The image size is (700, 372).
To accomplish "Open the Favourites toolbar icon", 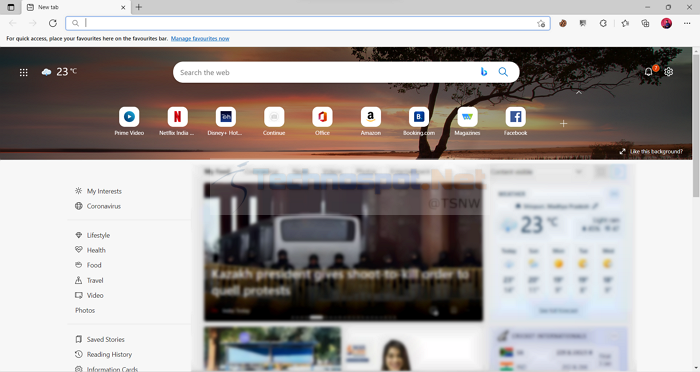I will pyautogui.click(x=625, y=23).
